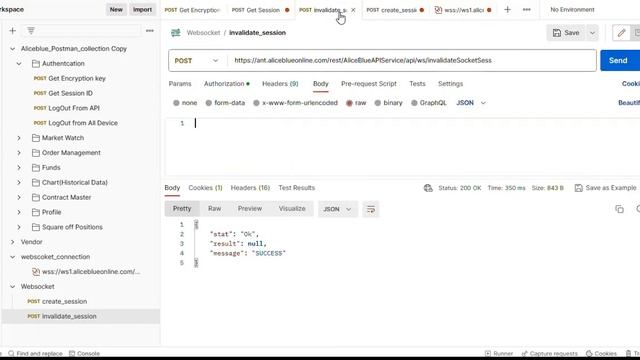Screen dimensions: 640x360
Task: Toggle the response word wrap icon
Action: click(x=371, y=209)
